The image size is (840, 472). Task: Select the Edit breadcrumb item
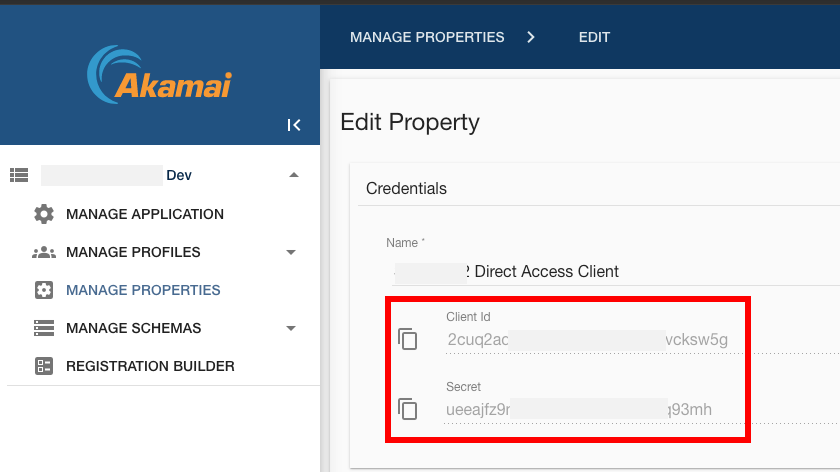(594, 37)
